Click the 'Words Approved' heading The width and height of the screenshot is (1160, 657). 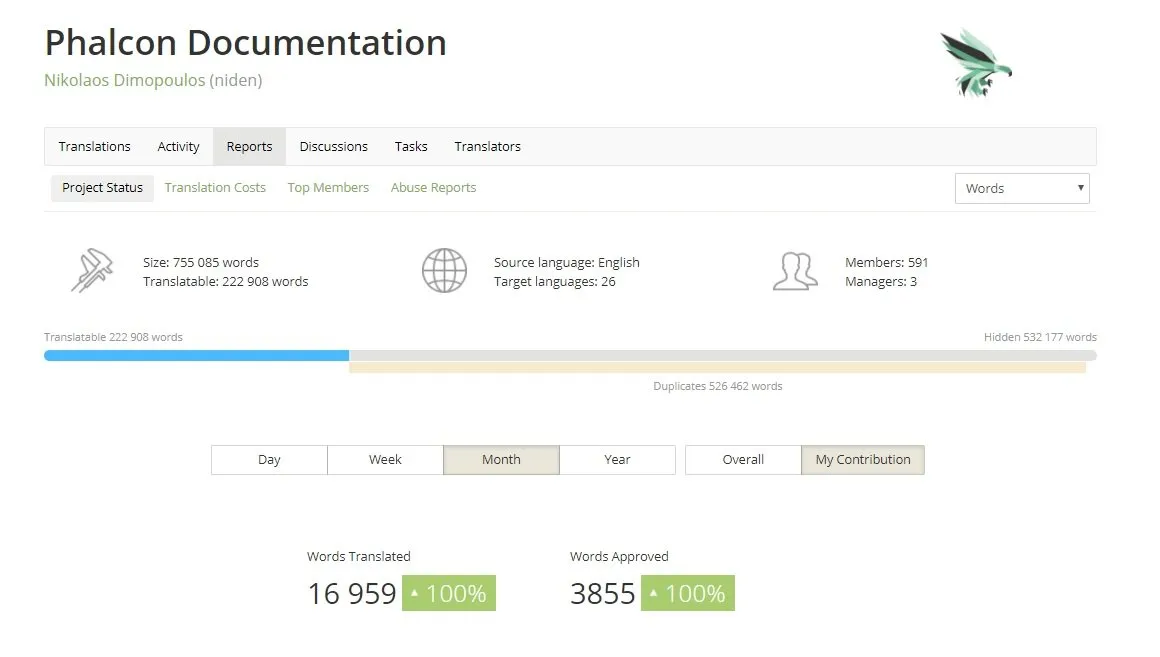tap(619, 556)
